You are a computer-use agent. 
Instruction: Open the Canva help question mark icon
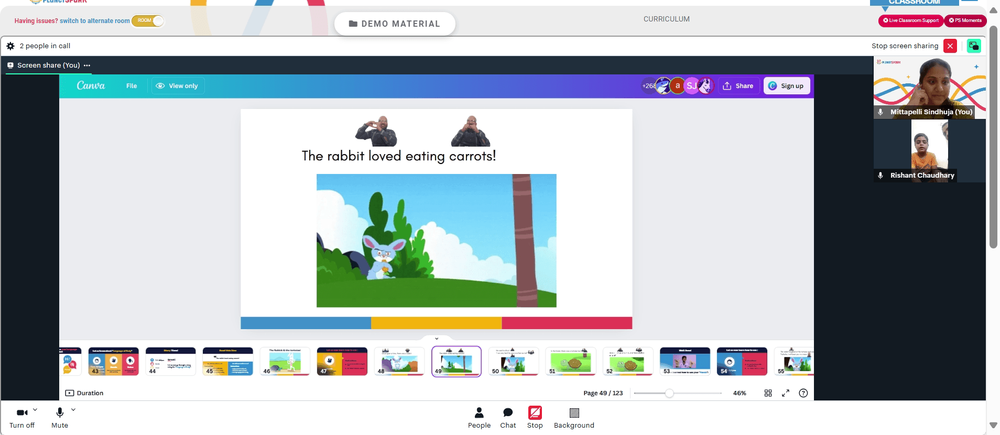click(x=803, y=393)
